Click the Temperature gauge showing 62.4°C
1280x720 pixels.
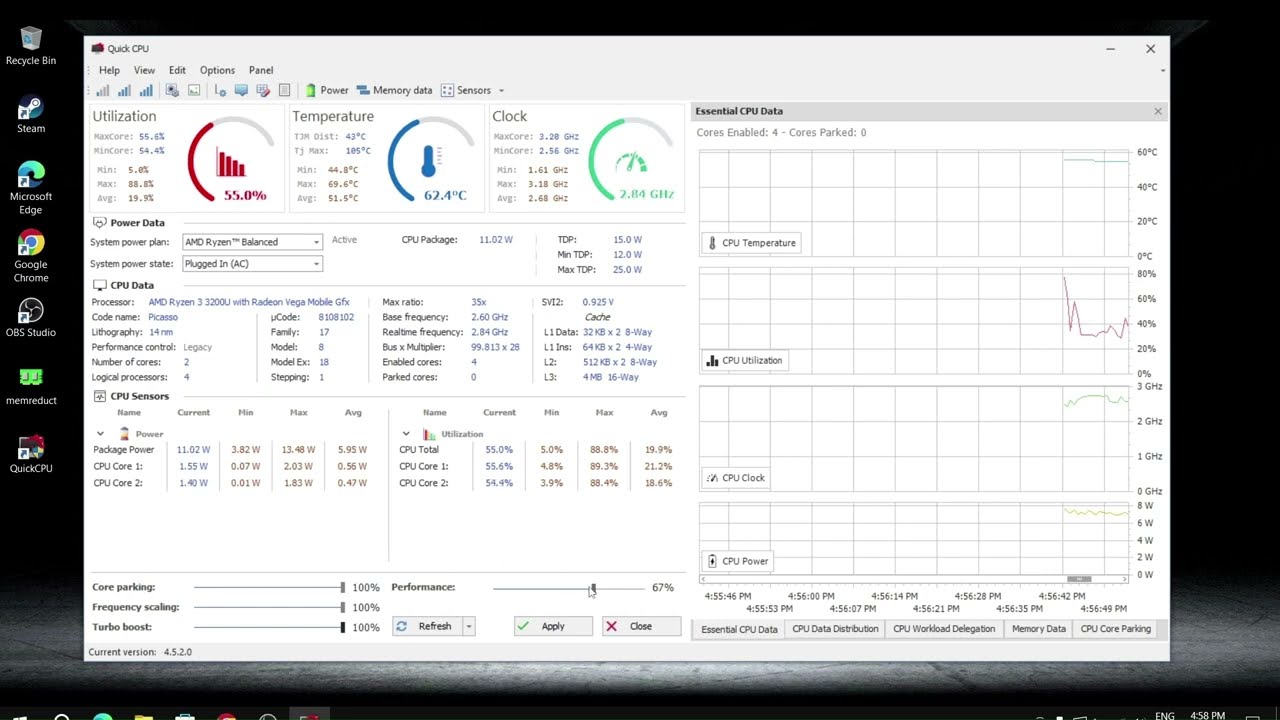tap(431, 160)
